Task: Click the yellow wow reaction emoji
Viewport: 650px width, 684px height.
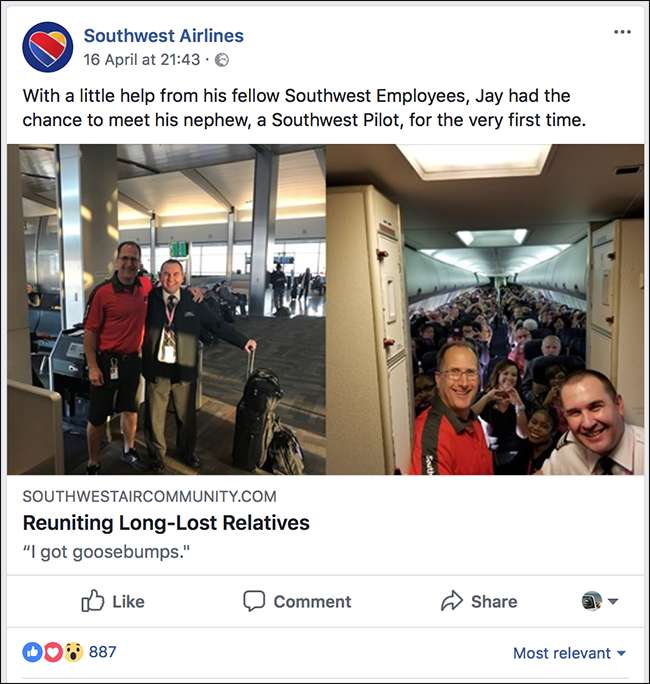Action: tap(73, 652)
